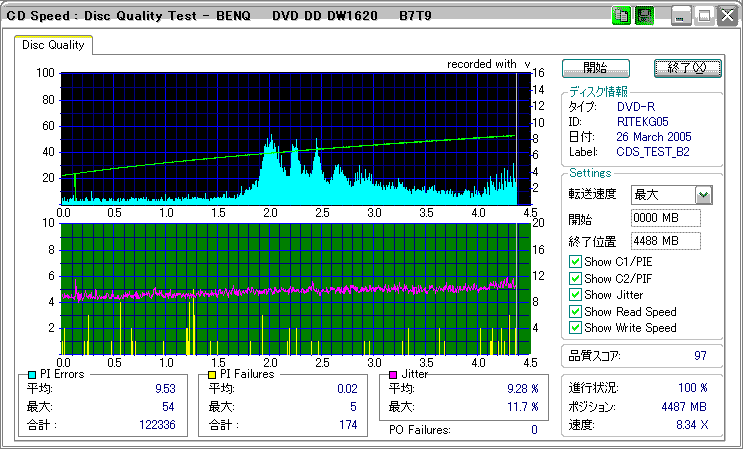The width and height of the screenshot is (743, 449).
Task: Click the 開始 start button
Action: [x=596, y=68]
